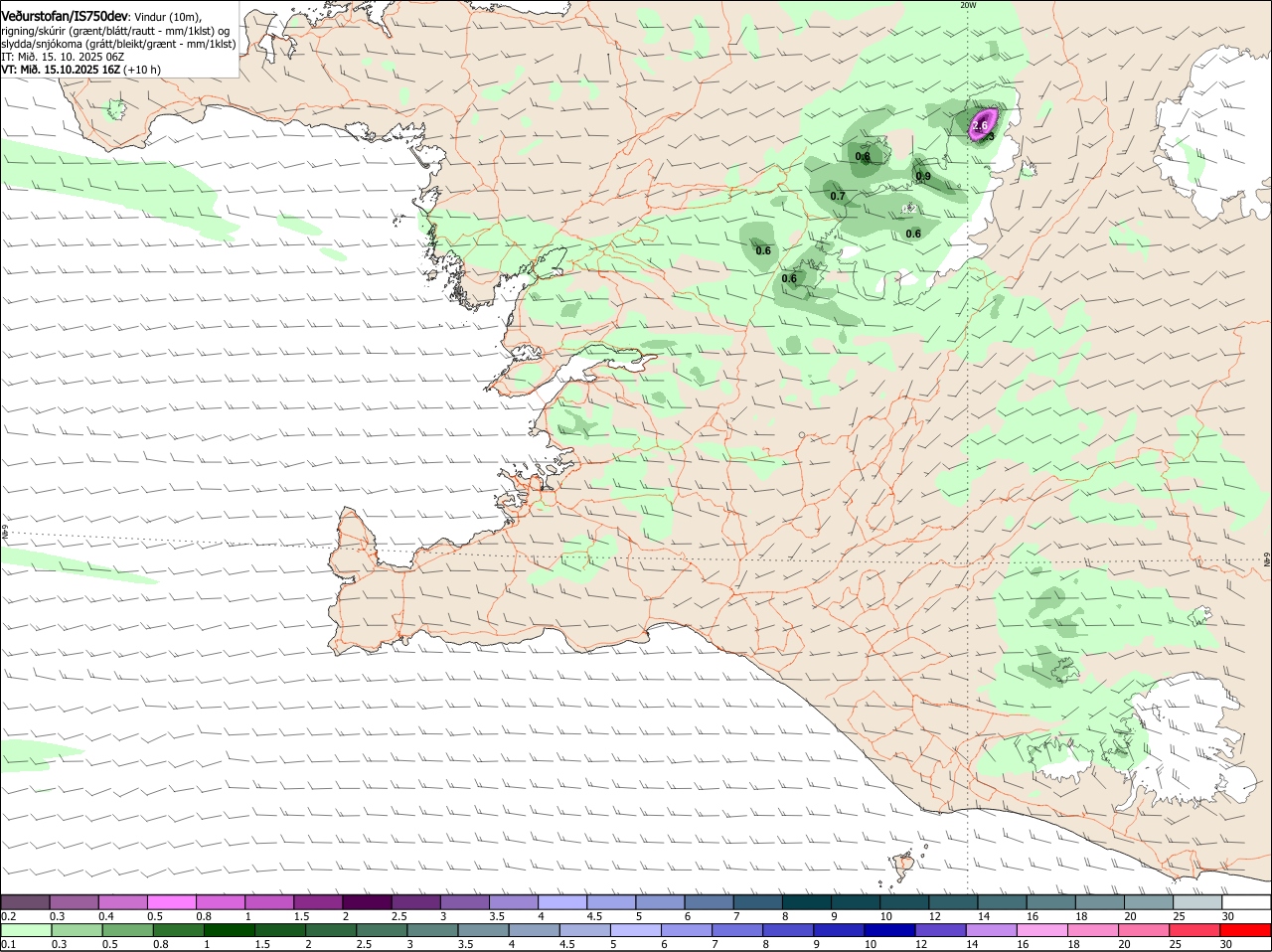Click the 0.9 precipitation value on map
The height and width of the screenshot is (952, 1272).
[923, 177]
